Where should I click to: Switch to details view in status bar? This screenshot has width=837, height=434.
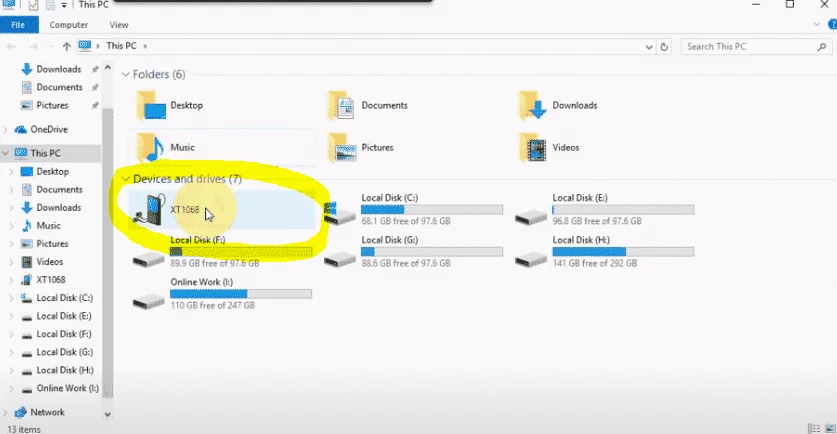814,429
